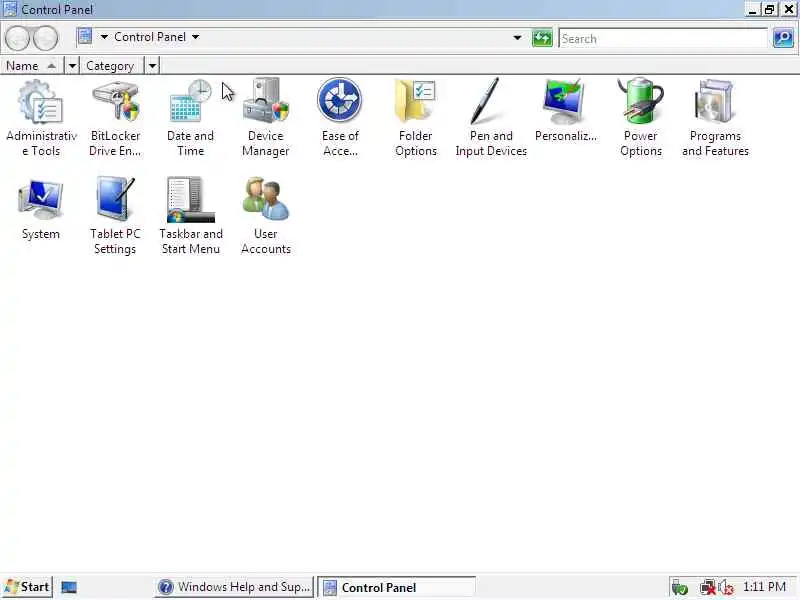Open Taskbar and Start Menu icon
This screenshot has width=800, height=600.
coord(190,199)
